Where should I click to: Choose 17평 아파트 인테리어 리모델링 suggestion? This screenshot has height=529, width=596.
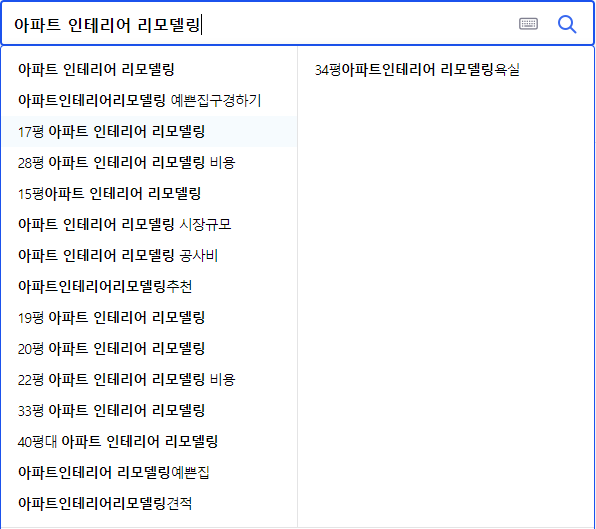111,132
